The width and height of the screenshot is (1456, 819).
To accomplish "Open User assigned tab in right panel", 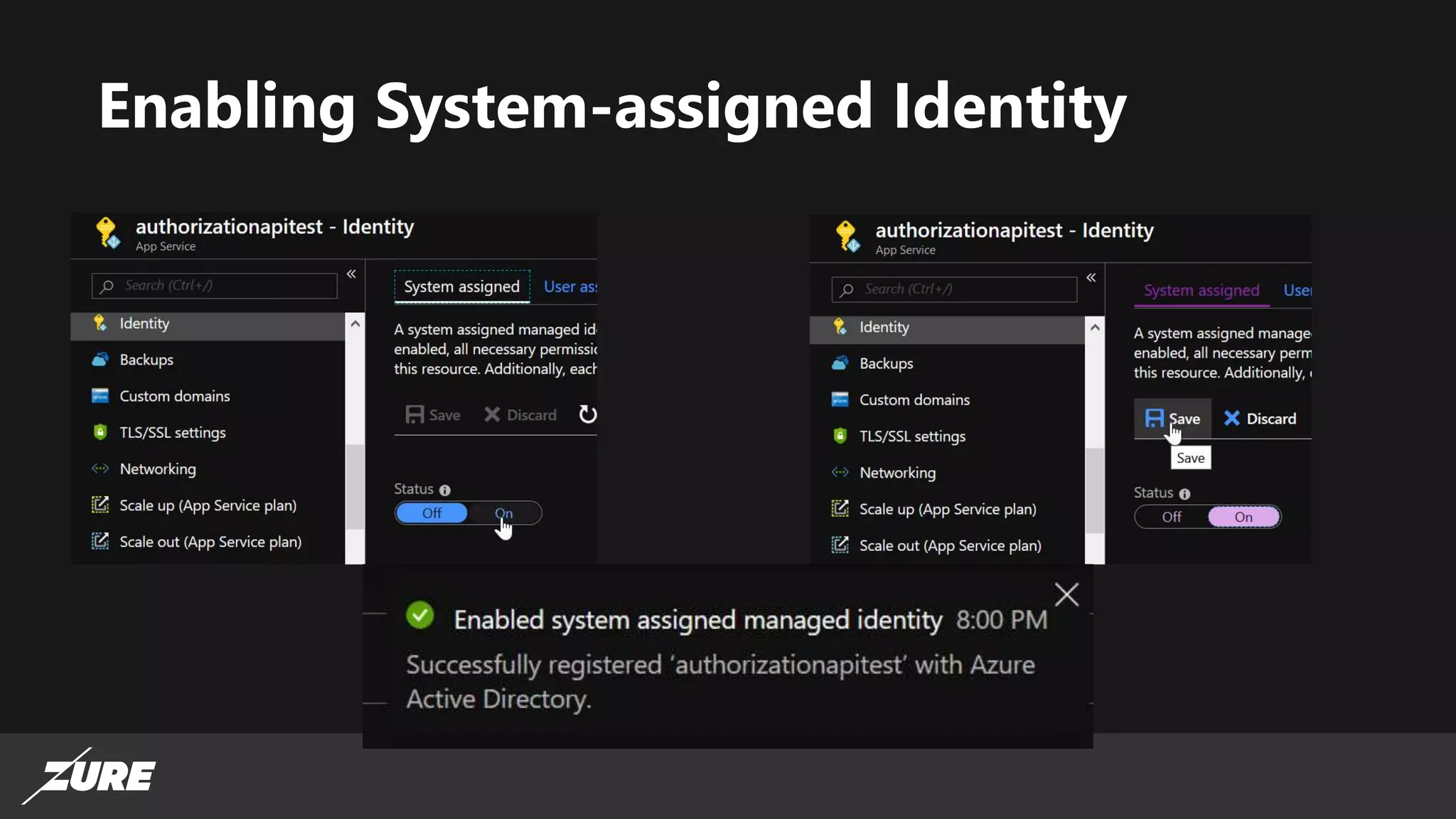I will click(1297, 290).
